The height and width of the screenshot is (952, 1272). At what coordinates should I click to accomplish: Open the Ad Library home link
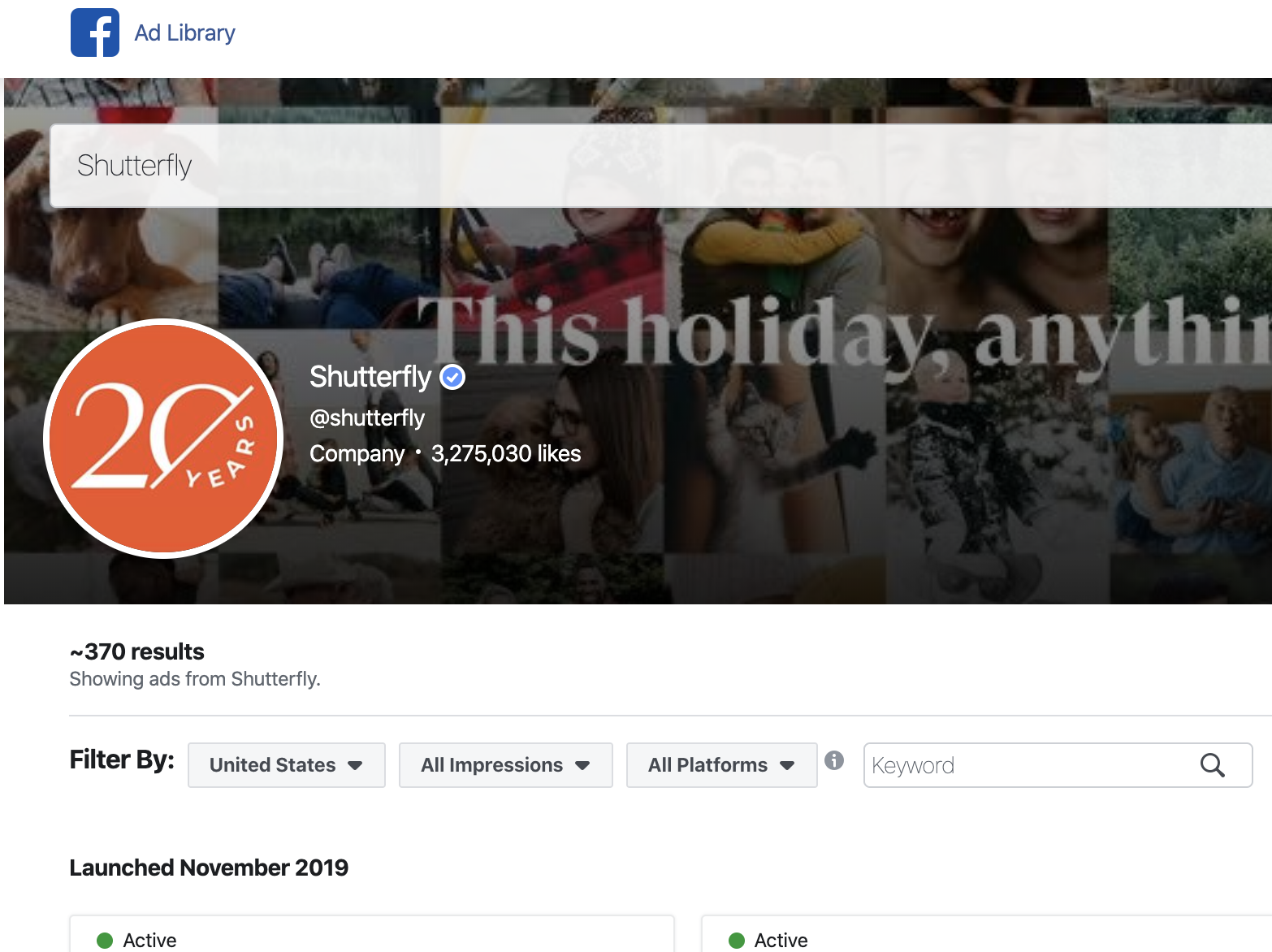click(x=184, y=33)
